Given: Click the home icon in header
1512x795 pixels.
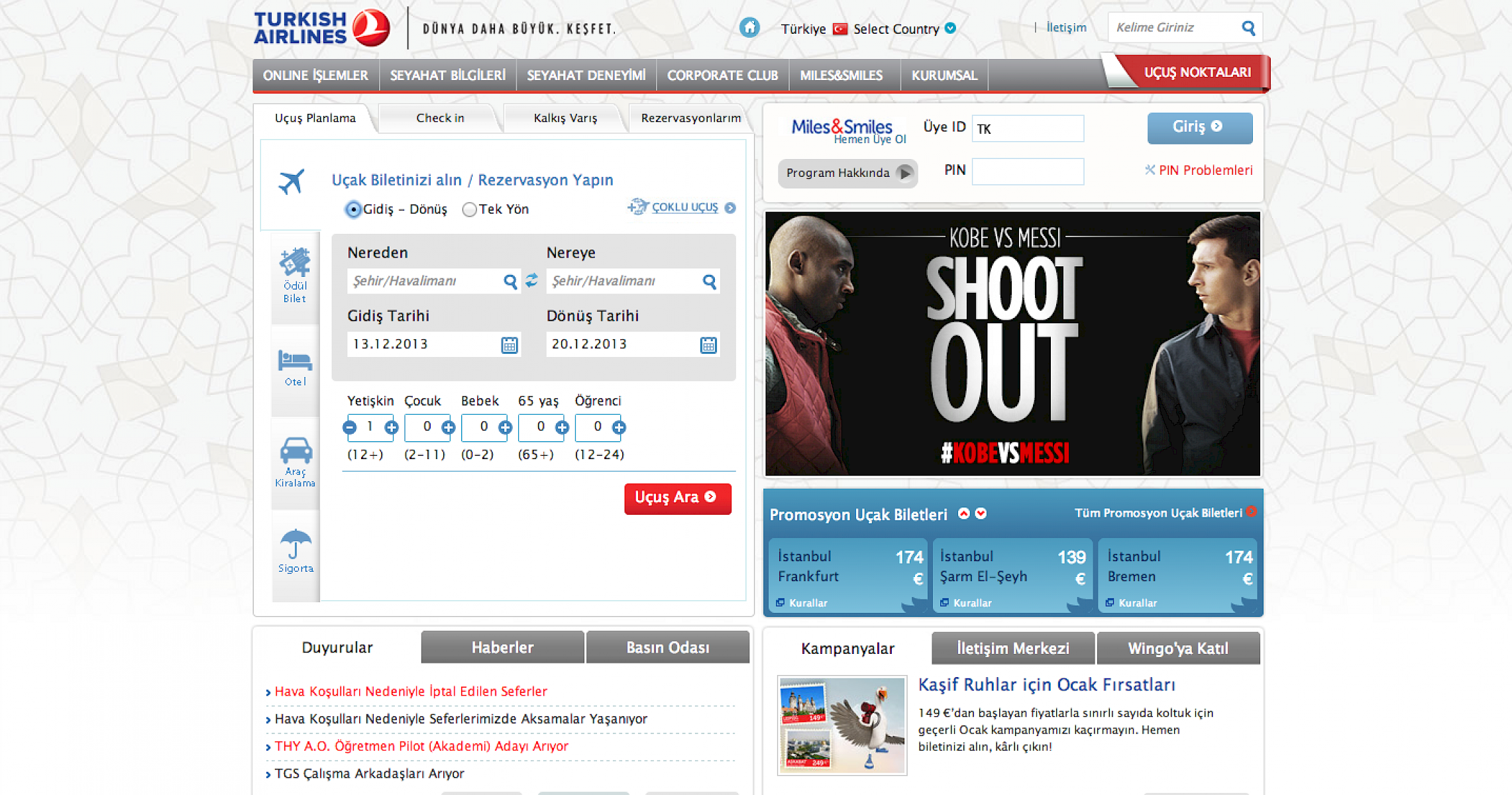Looking at the screenshot, I should tap(749, 28).
